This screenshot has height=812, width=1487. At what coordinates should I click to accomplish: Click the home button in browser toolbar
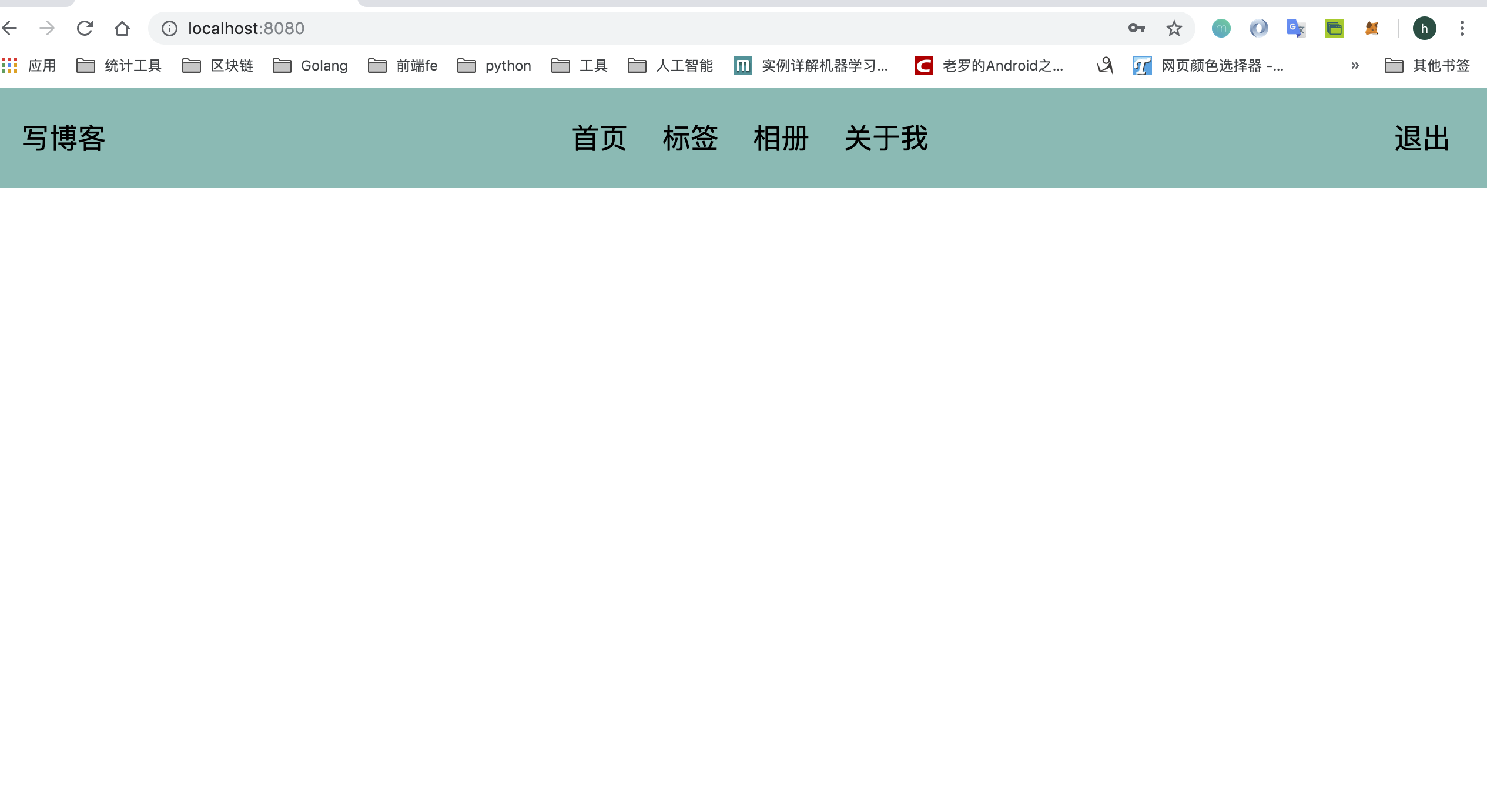(122, 28)
